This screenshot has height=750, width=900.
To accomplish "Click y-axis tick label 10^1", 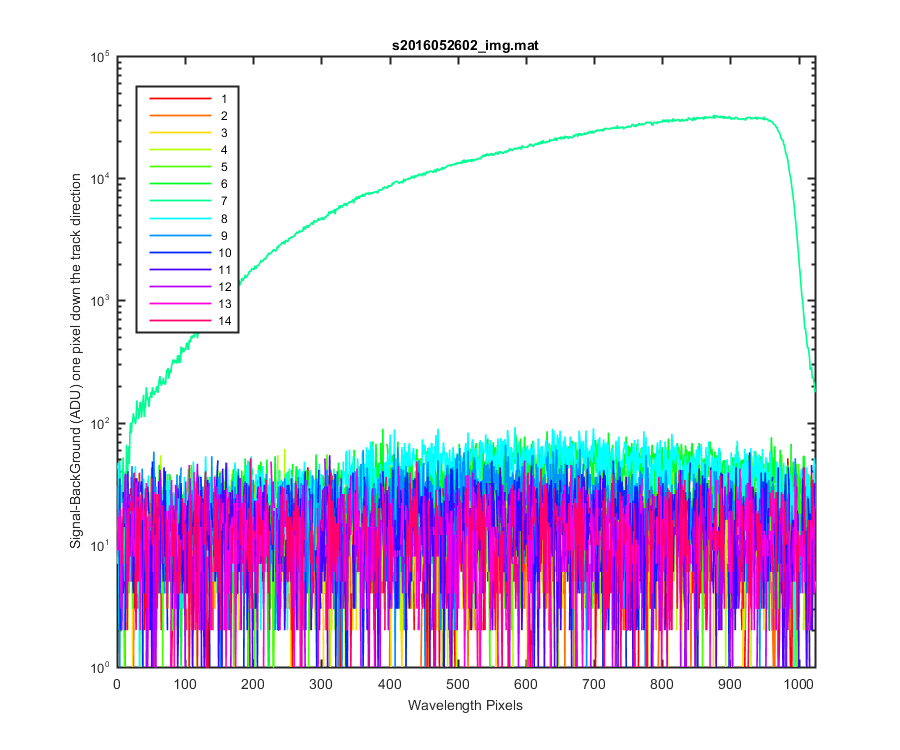I will click(x=100, y=546).
